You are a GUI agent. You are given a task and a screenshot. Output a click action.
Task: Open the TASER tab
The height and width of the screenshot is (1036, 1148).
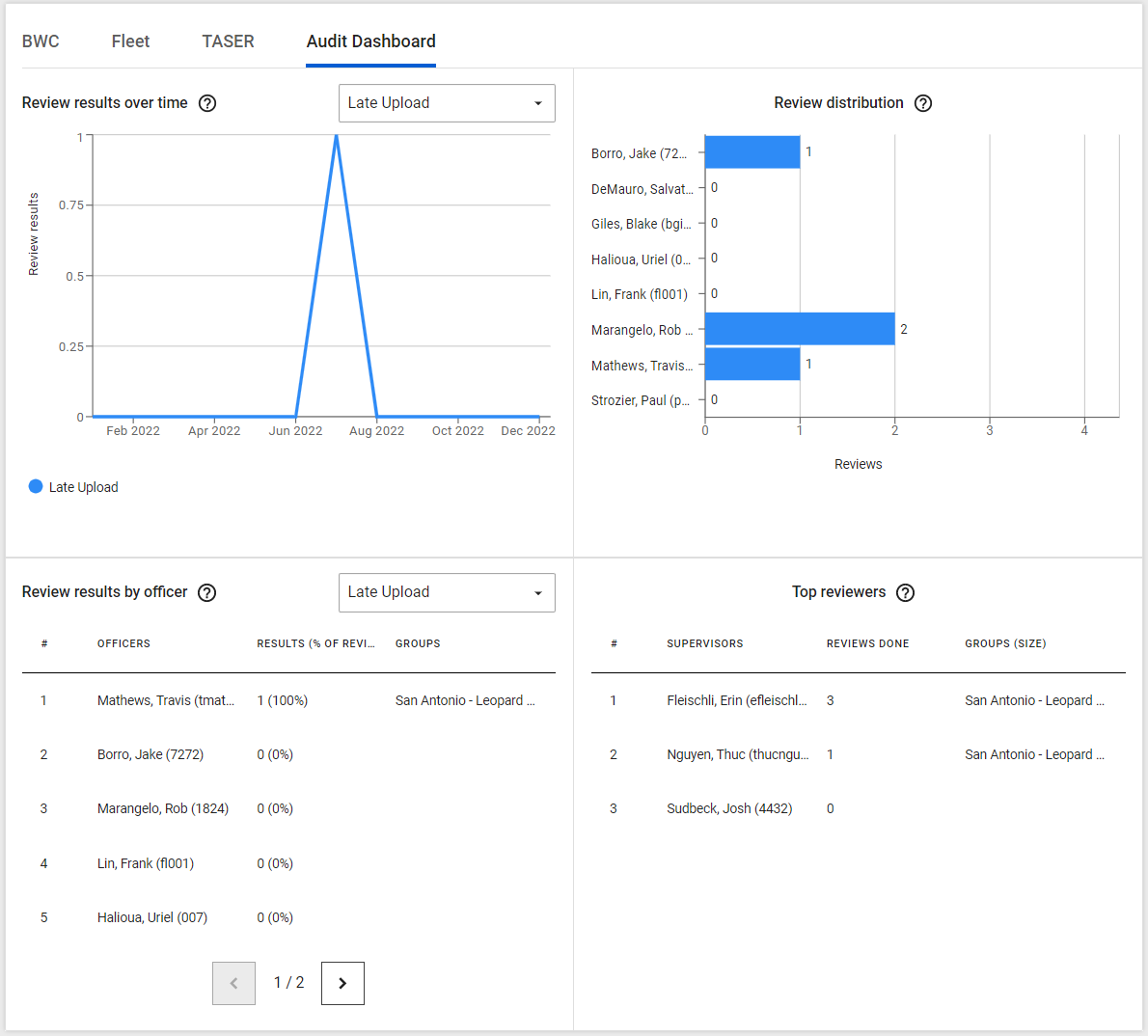point(228,41)
